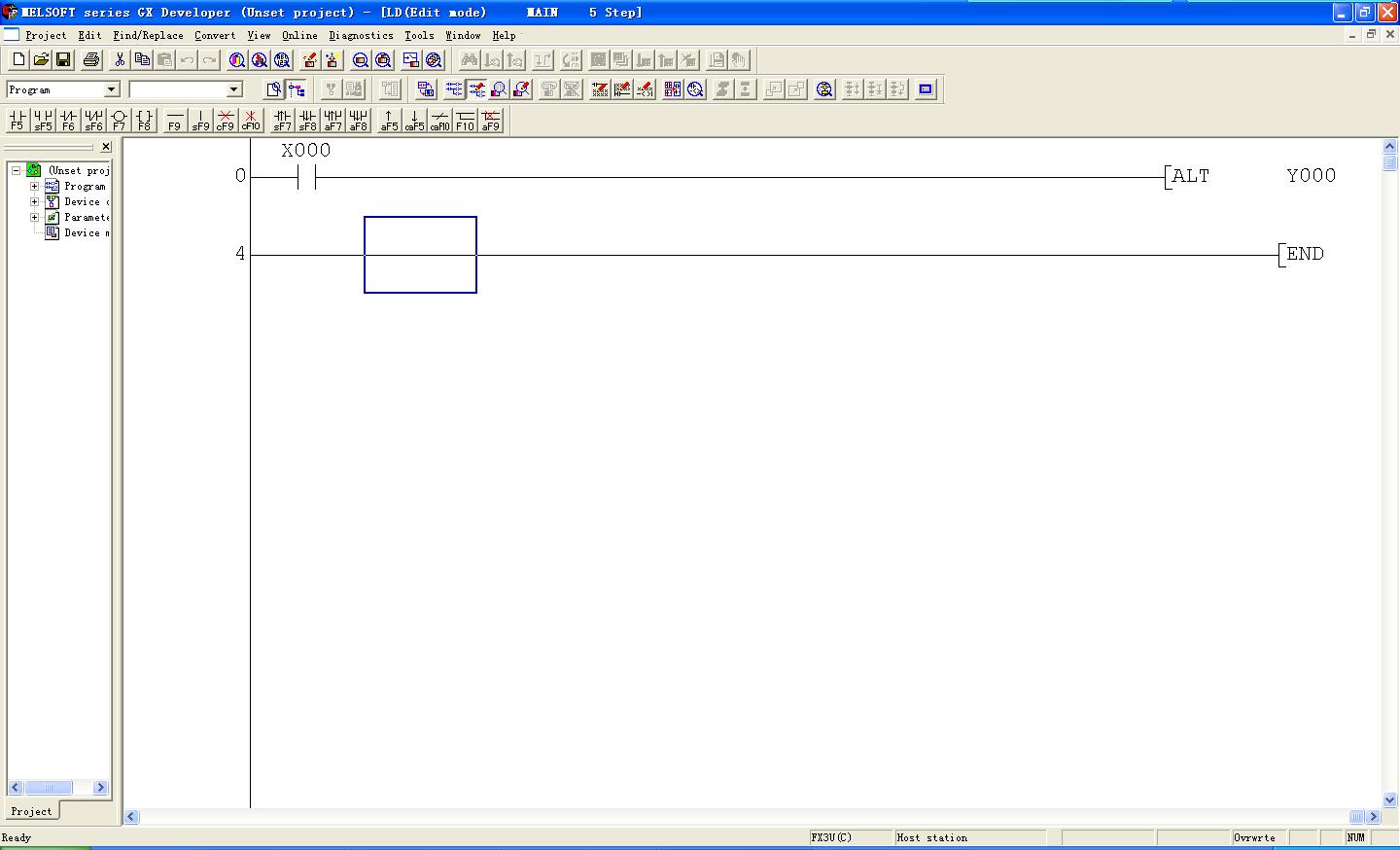The width and height of the screenshot is (1400, 850).
Task: Delete vertical line with cF10 button
Action: click(x=251, y=120)
